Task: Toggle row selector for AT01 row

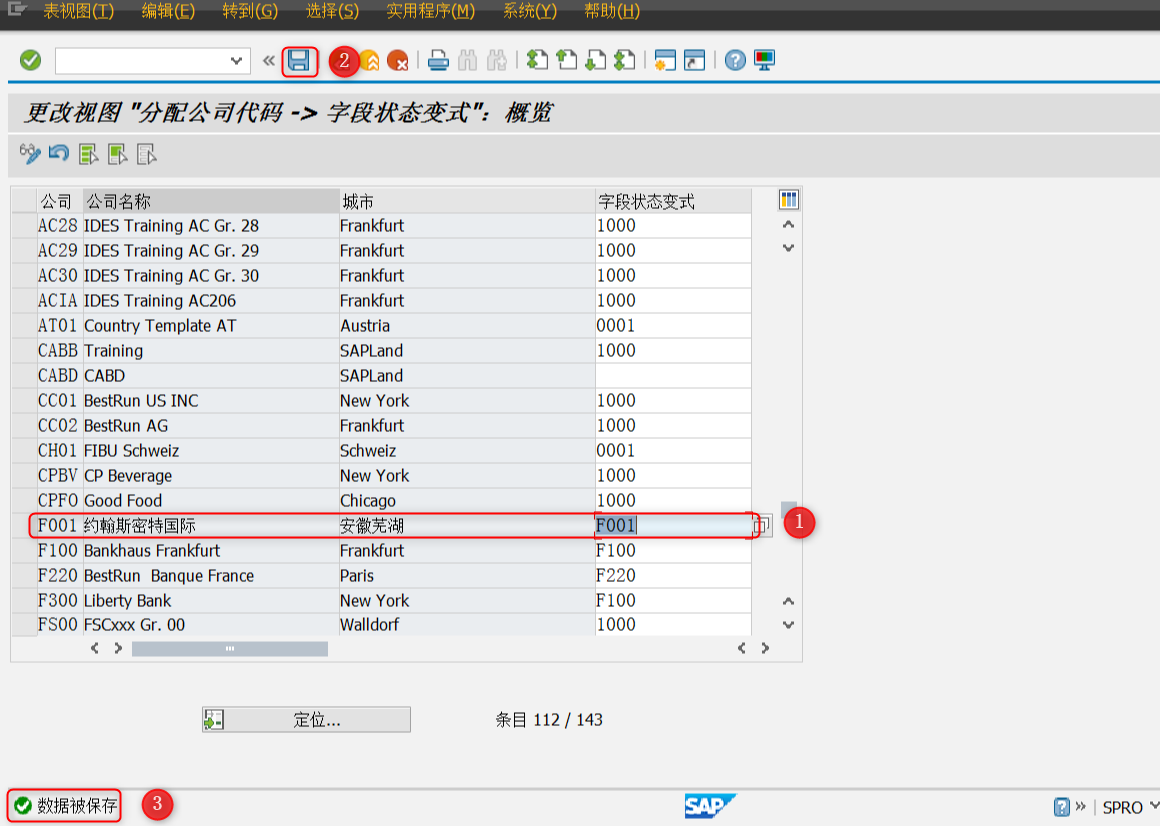Action: (x=24, y=325)
